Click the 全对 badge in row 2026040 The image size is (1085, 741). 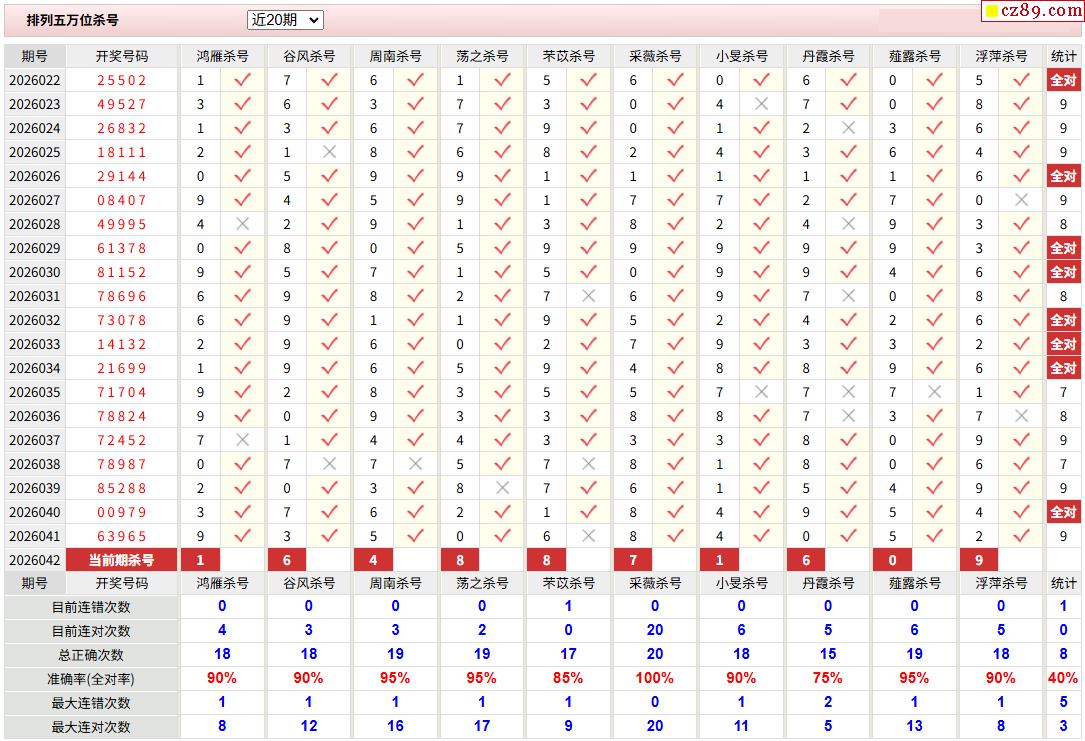coord(1064,512)
